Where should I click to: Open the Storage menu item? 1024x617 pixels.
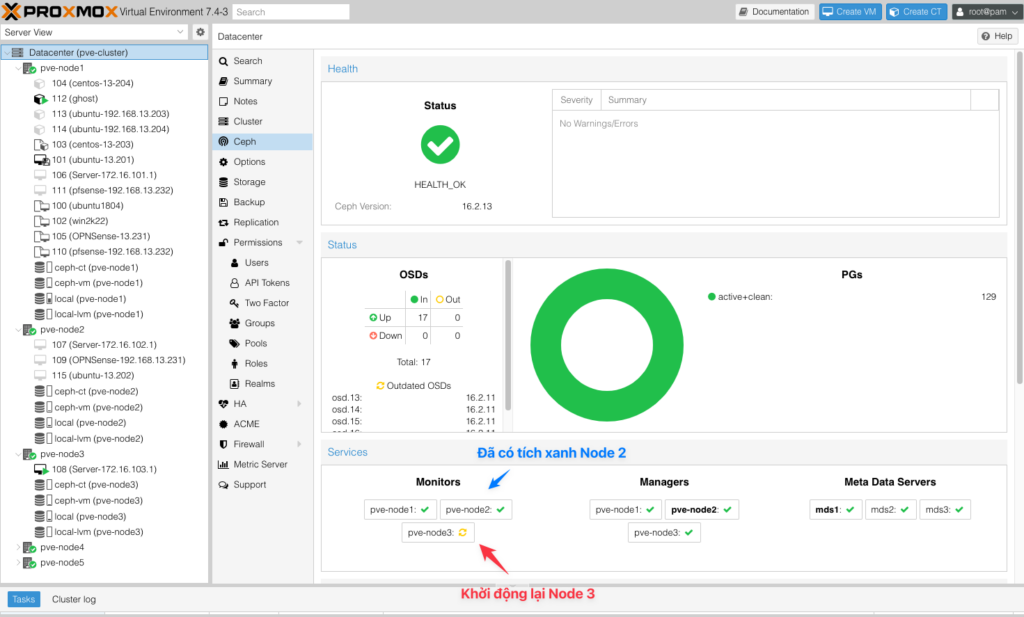pos(263,182)
